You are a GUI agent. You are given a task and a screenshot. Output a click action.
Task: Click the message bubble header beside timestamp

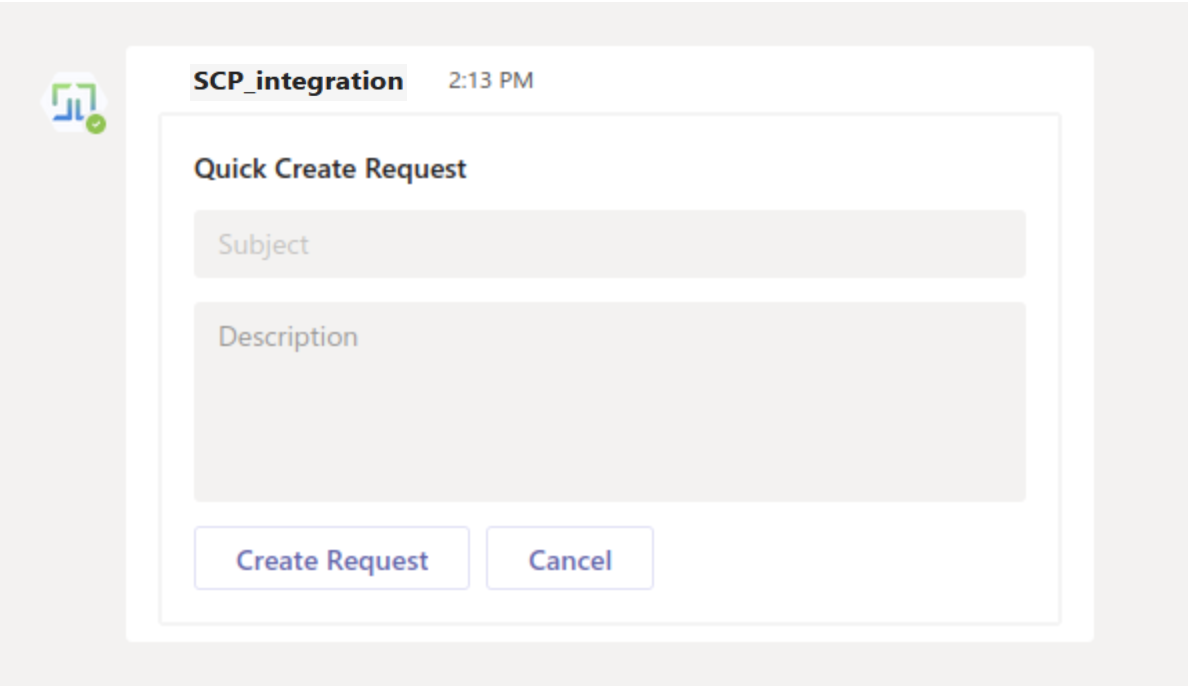800,81
